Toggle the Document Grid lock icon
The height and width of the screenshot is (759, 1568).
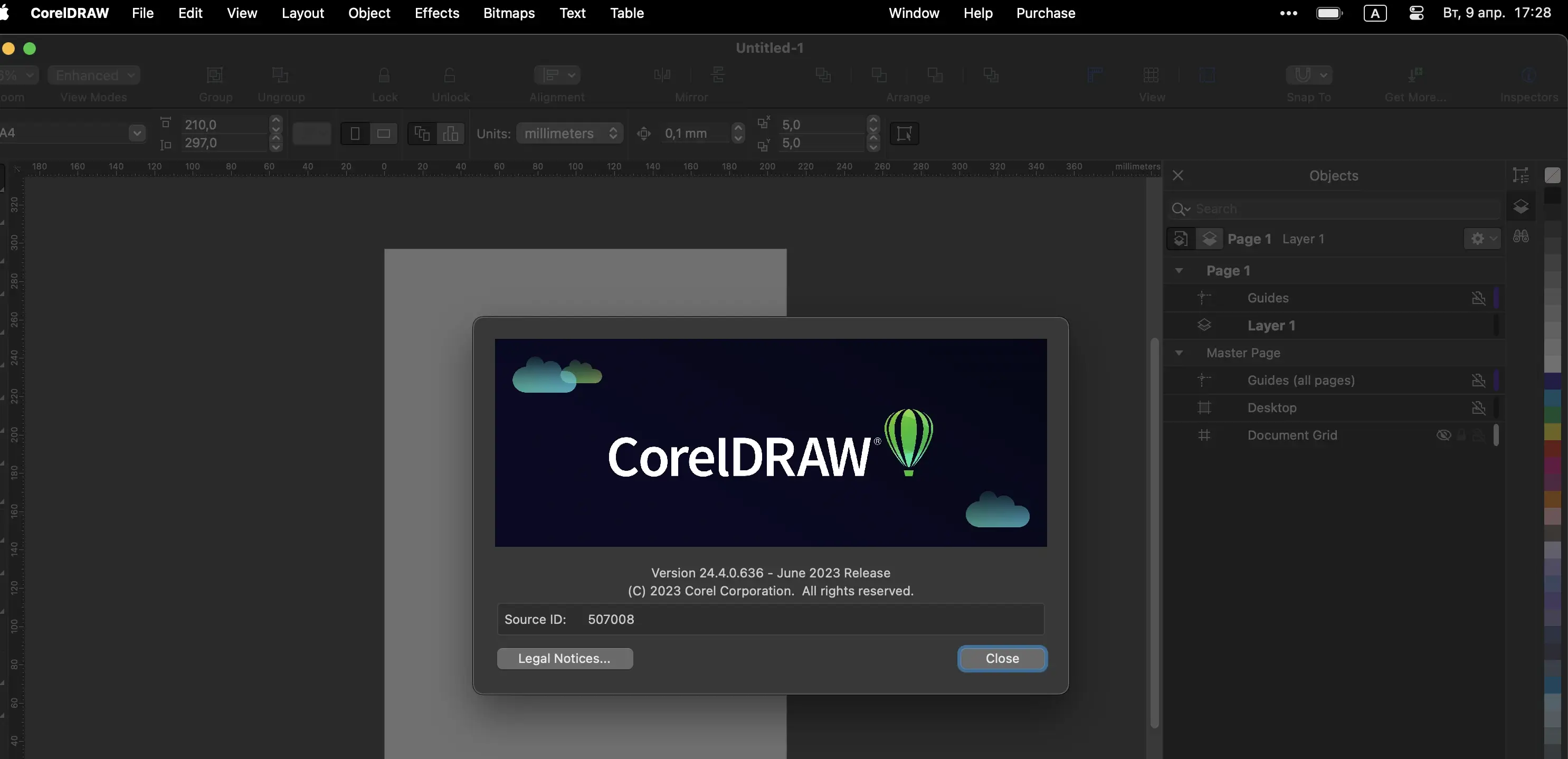(x=1461, y=434)
